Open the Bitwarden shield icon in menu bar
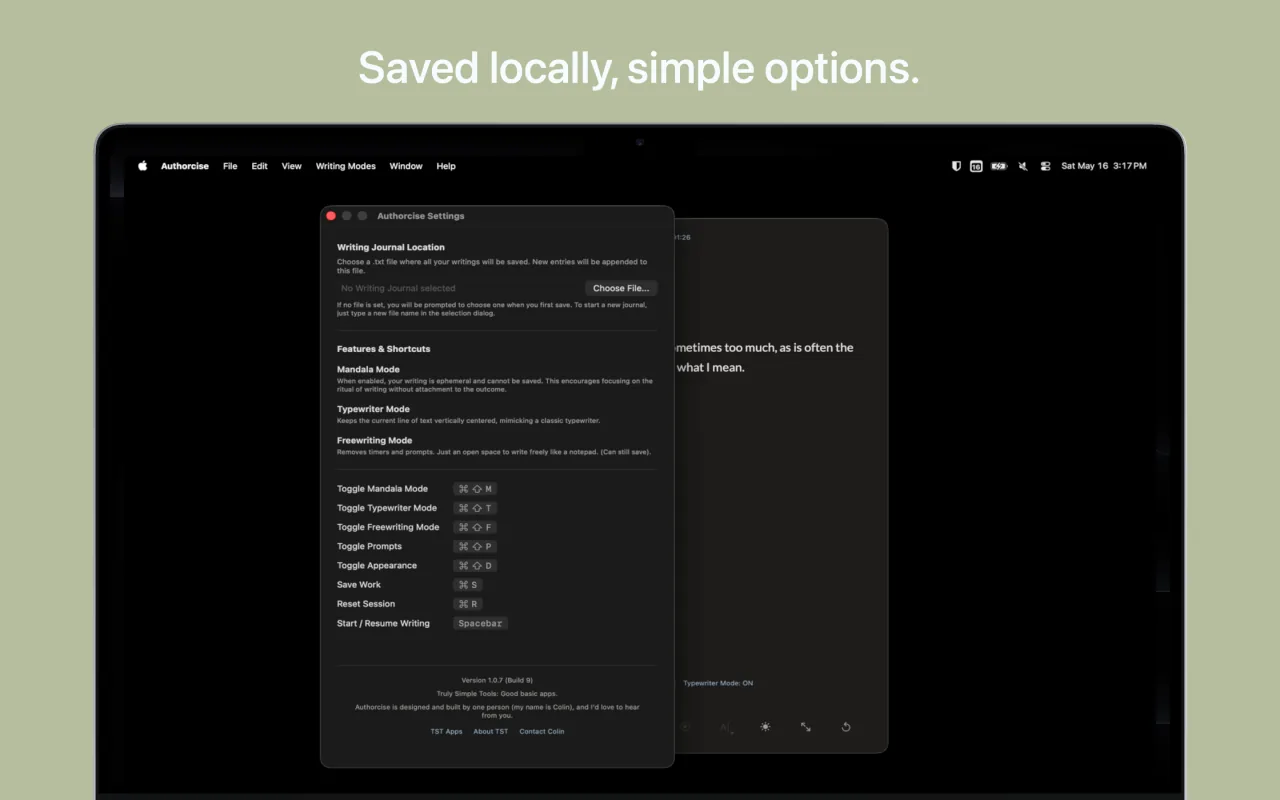This screenshot has height=800, width=1280. tap(956, 166)
